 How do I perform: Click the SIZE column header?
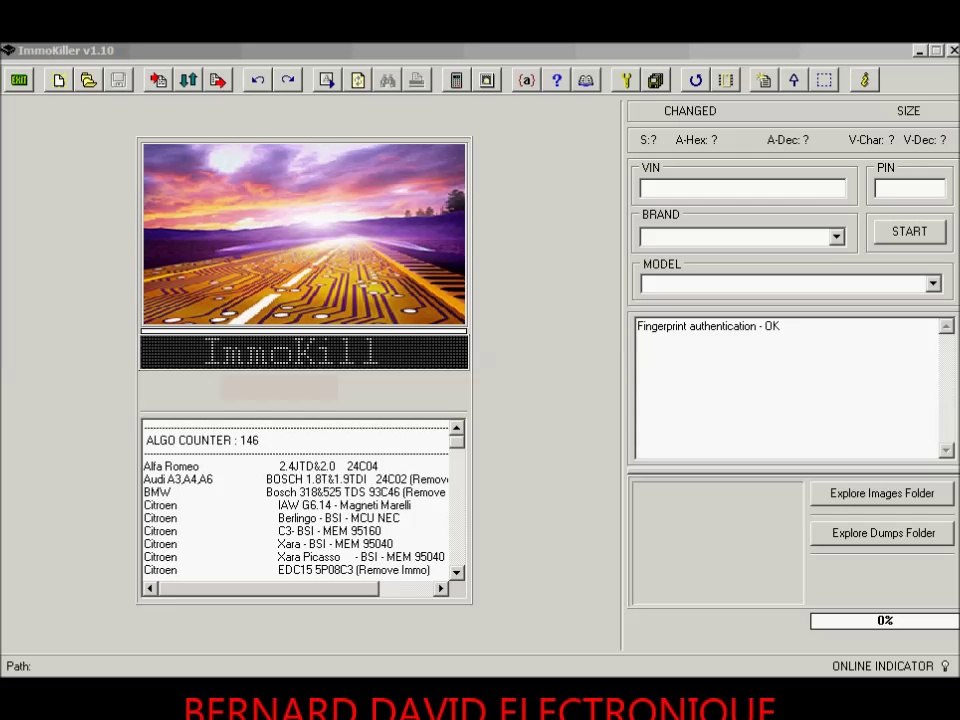(909, 111)
